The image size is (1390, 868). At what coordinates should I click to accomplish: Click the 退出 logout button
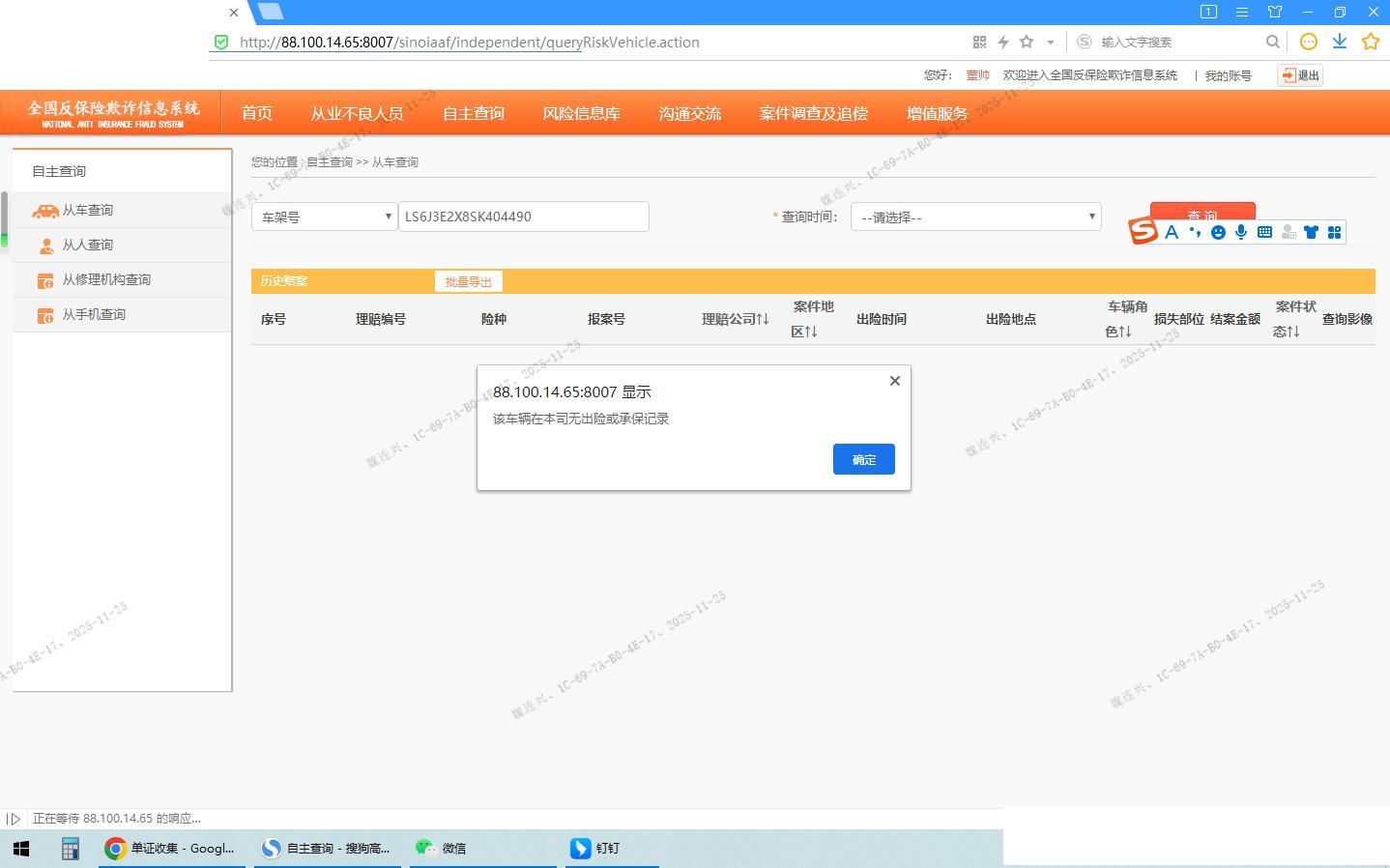tap(1299, 75)
